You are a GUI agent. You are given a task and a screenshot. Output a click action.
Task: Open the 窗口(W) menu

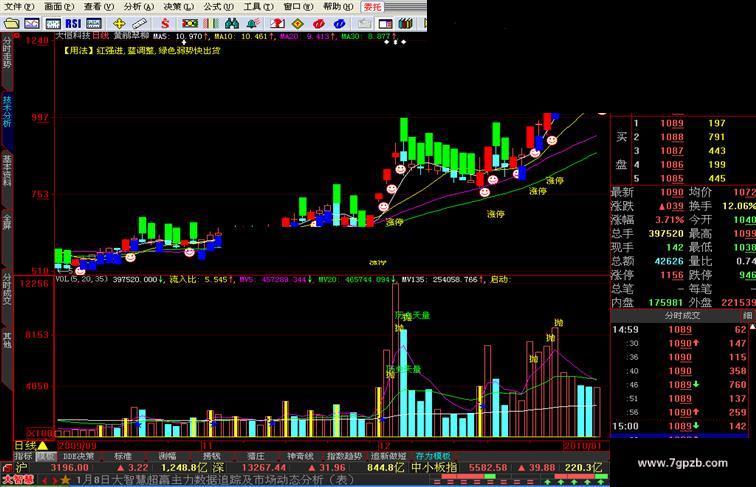(298, 7)
